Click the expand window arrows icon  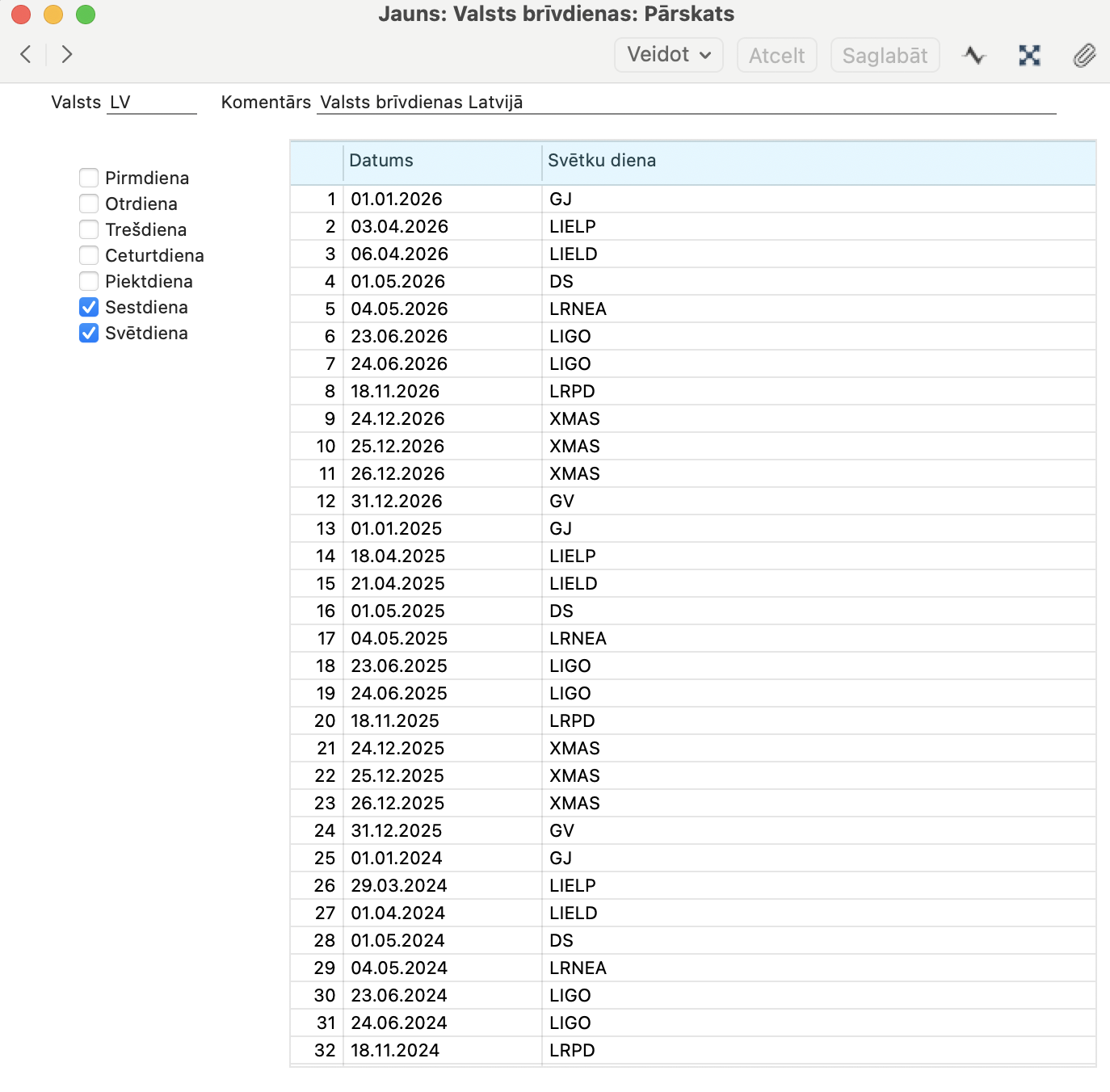(x=1029, y=55)
